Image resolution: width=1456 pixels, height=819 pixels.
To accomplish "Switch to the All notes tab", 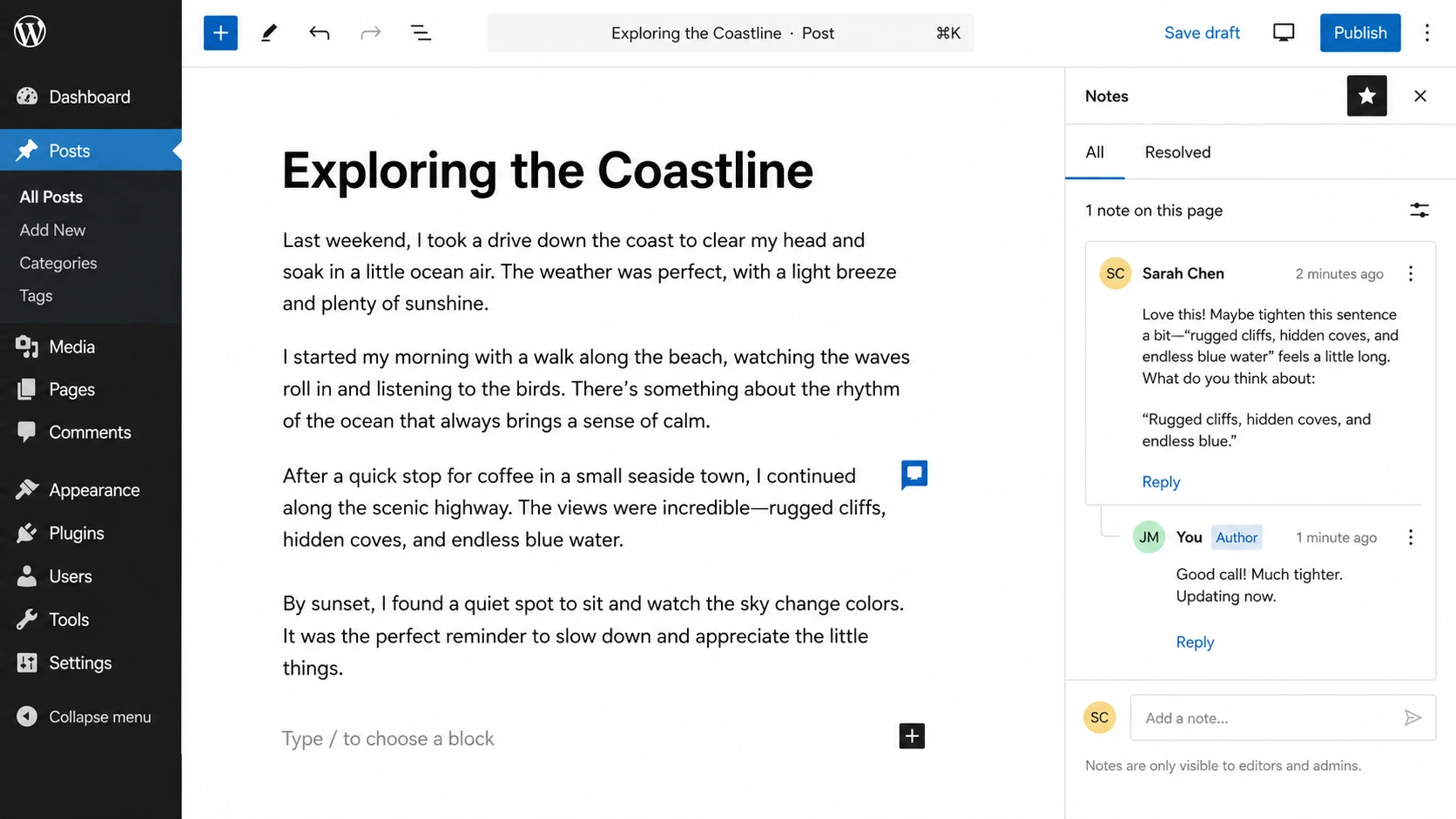I will pos(1095,152).
